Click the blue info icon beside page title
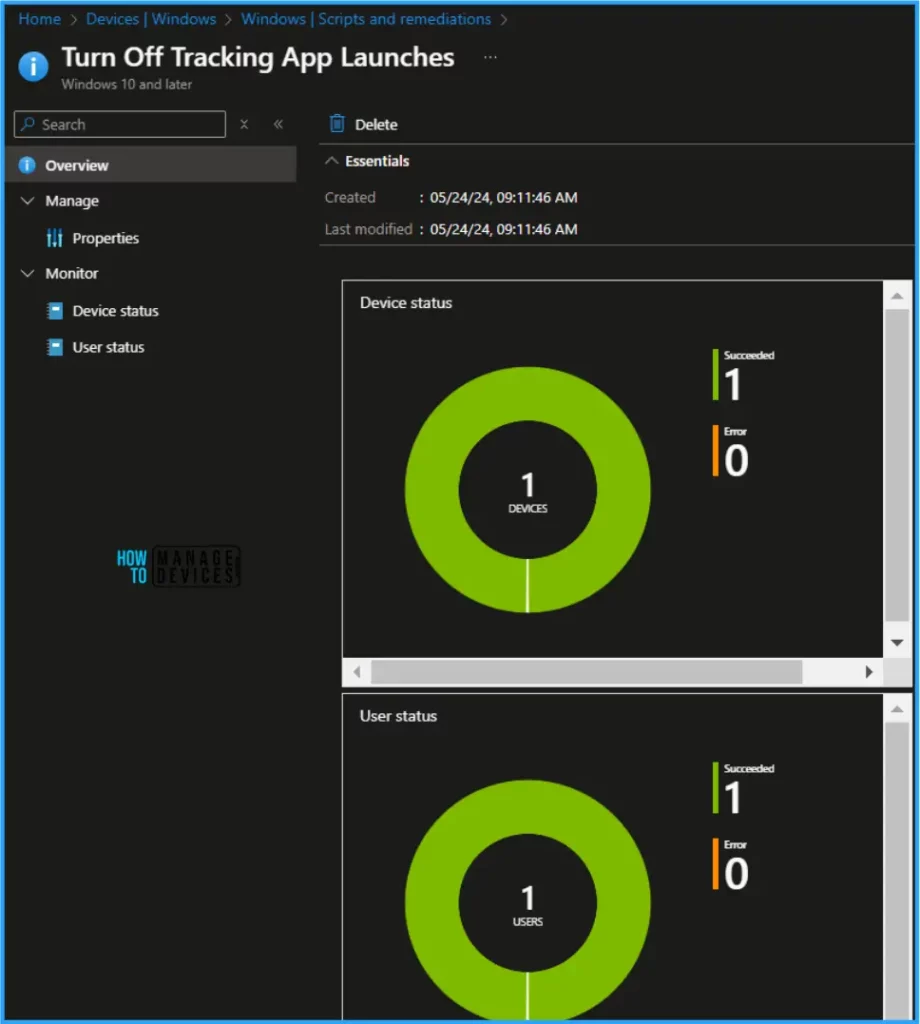This screenshot has height=1024, width=920. (x=33, y=66)
